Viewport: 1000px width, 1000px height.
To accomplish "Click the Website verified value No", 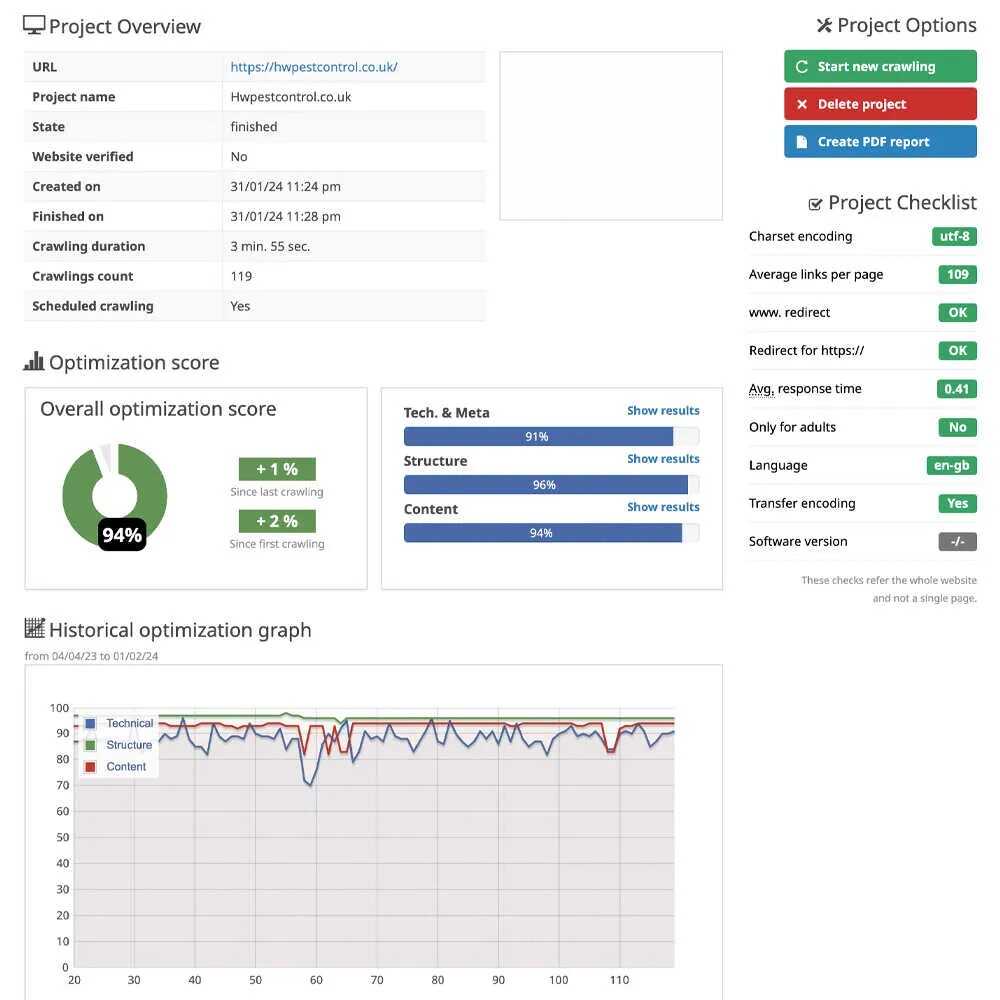I will (239, 157).
